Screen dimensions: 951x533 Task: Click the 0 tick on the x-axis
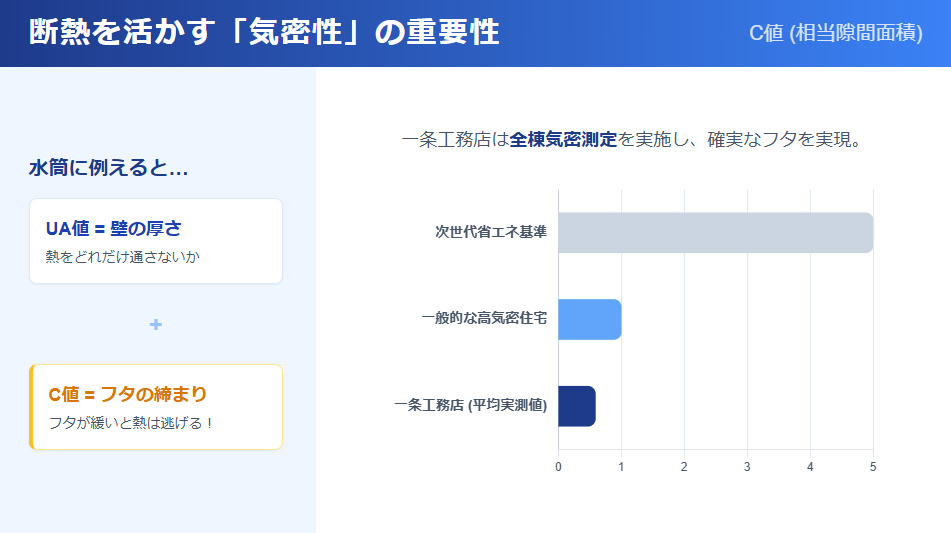[x=558, y=467]
